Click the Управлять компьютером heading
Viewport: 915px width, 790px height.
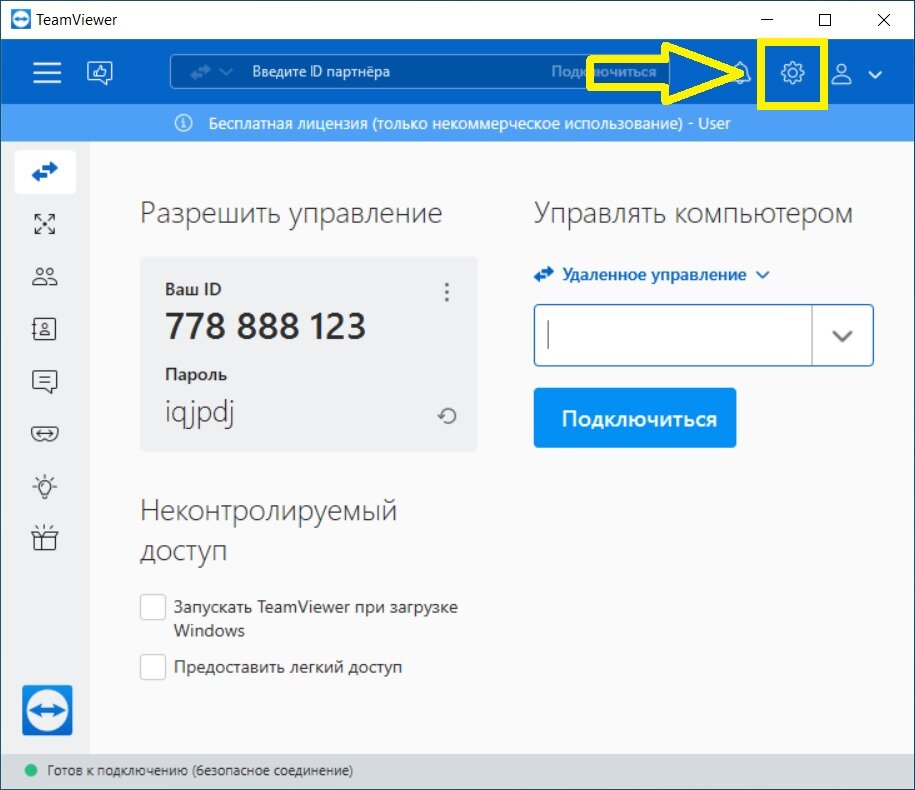point(693,213)
